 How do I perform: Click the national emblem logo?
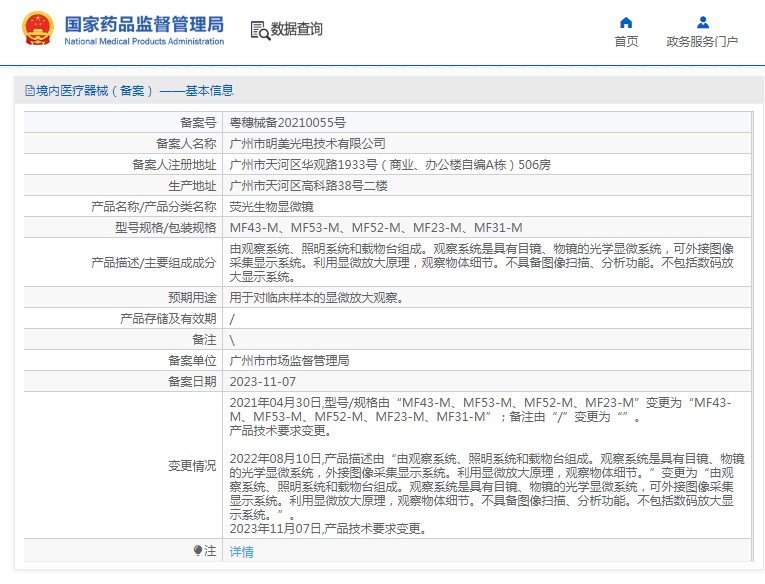click(x=38, y=29)
